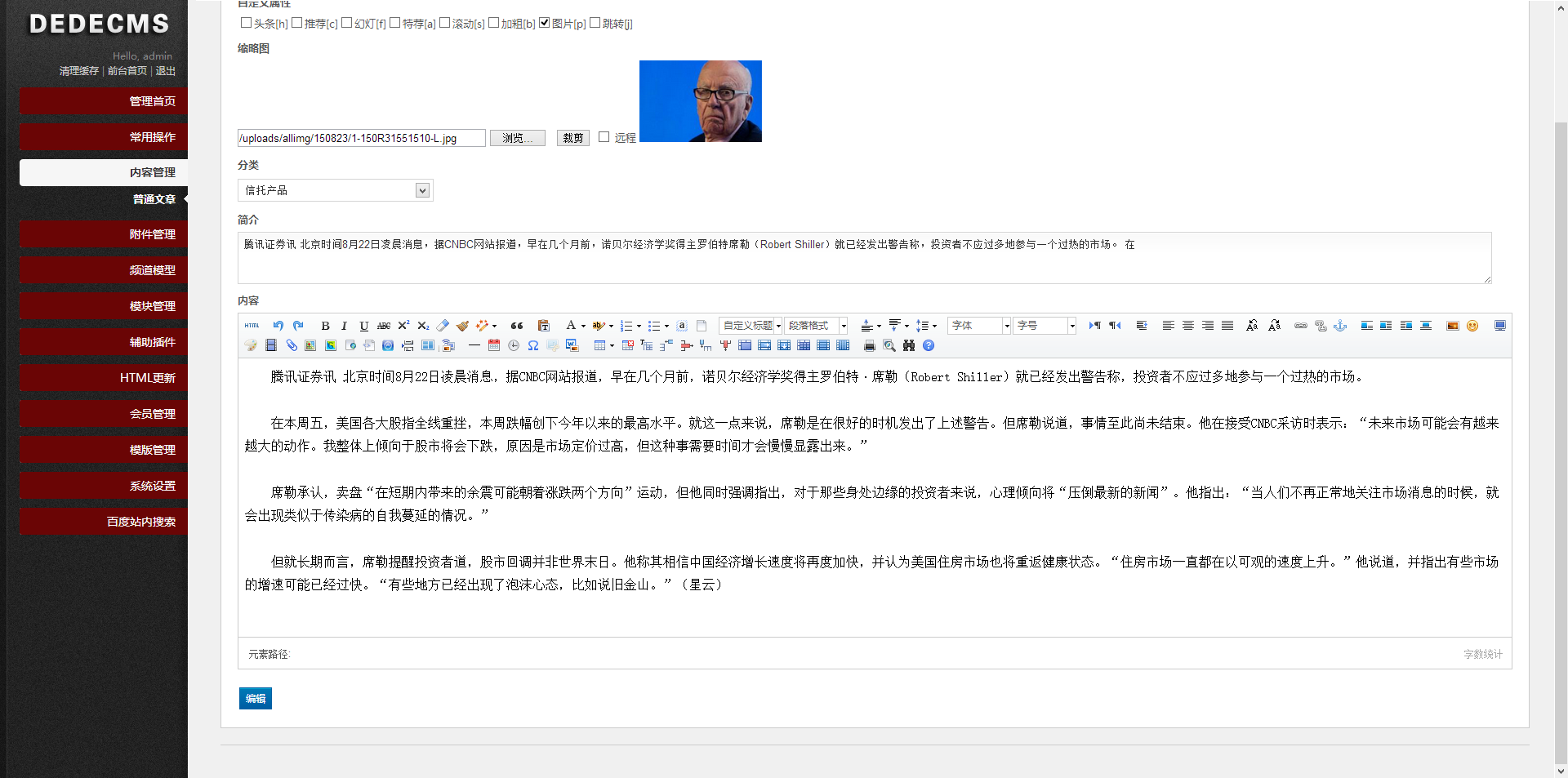This screenshot has width=1568, height=778.
Task: Check the 推荐[c] attribute checkbox
Action: tap(296, 23)
